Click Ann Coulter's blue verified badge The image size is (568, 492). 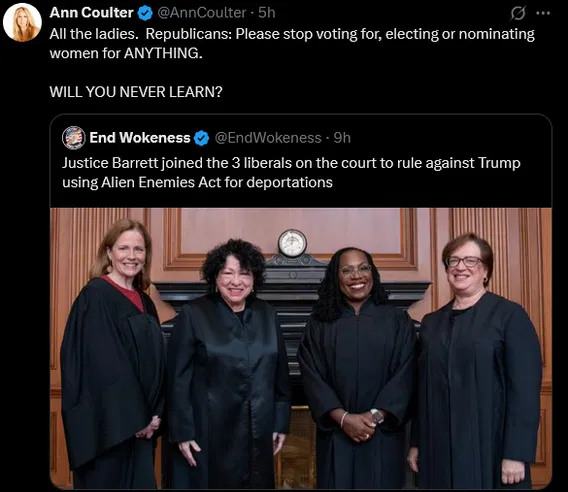pos(145,13)
